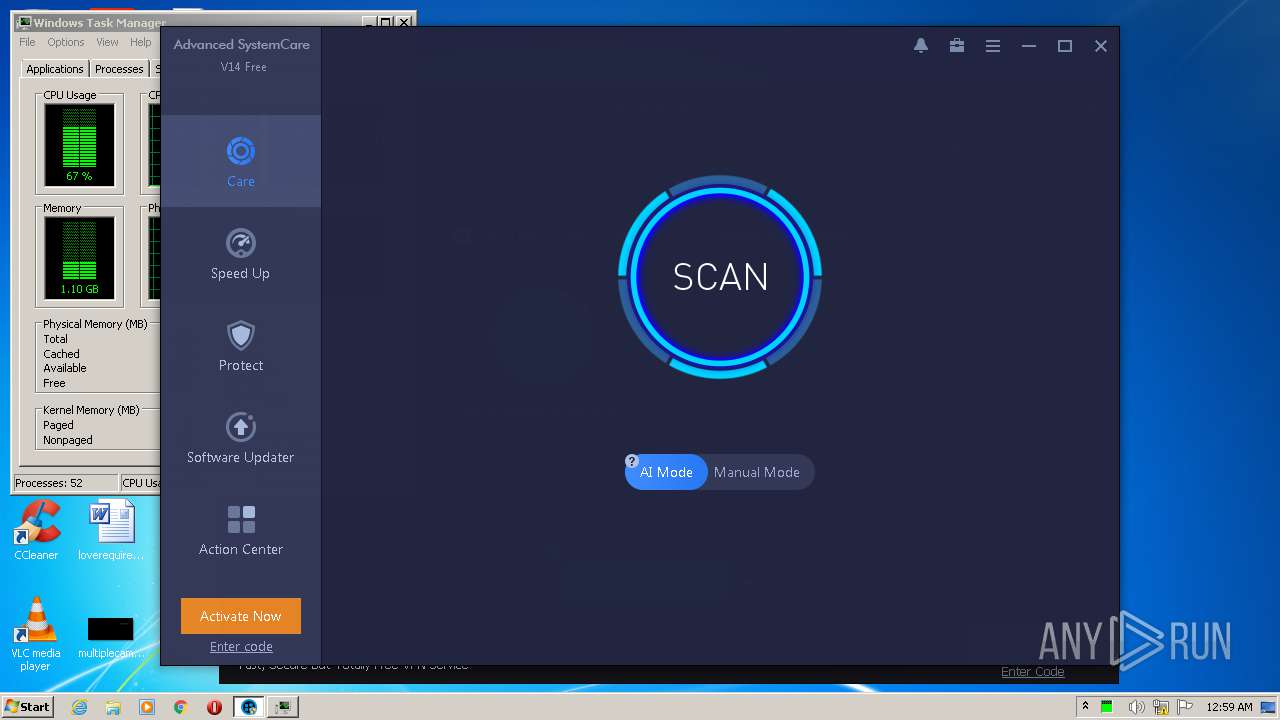
Task: Select Processes tab in Task Manager
Action: 119,69
